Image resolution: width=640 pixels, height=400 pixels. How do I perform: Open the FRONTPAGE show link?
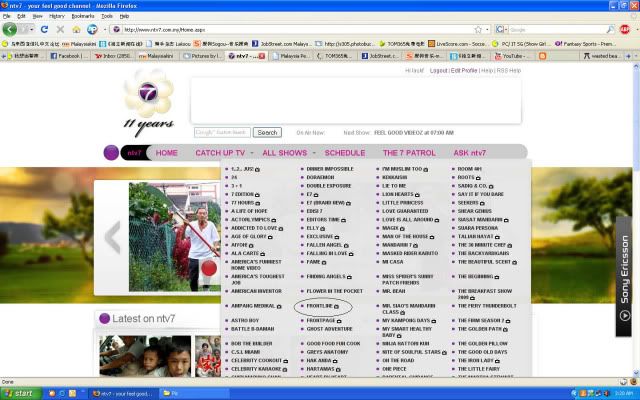pyautogui.click(x=321, y=321)
